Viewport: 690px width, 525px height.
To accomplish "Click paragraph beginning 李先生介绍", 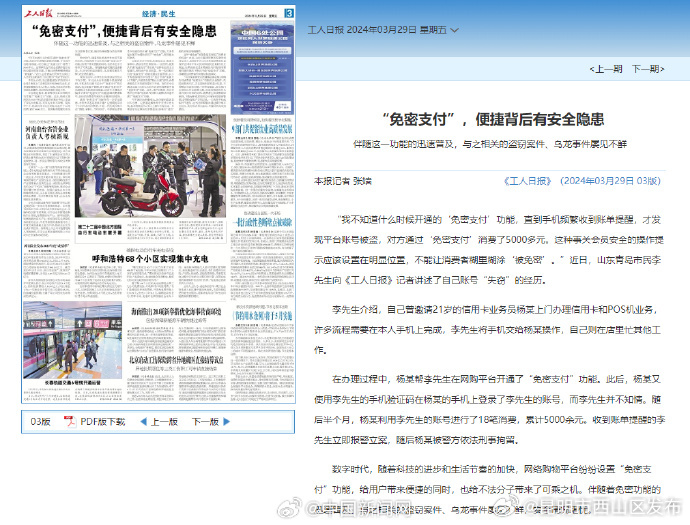I will point(489,330).
